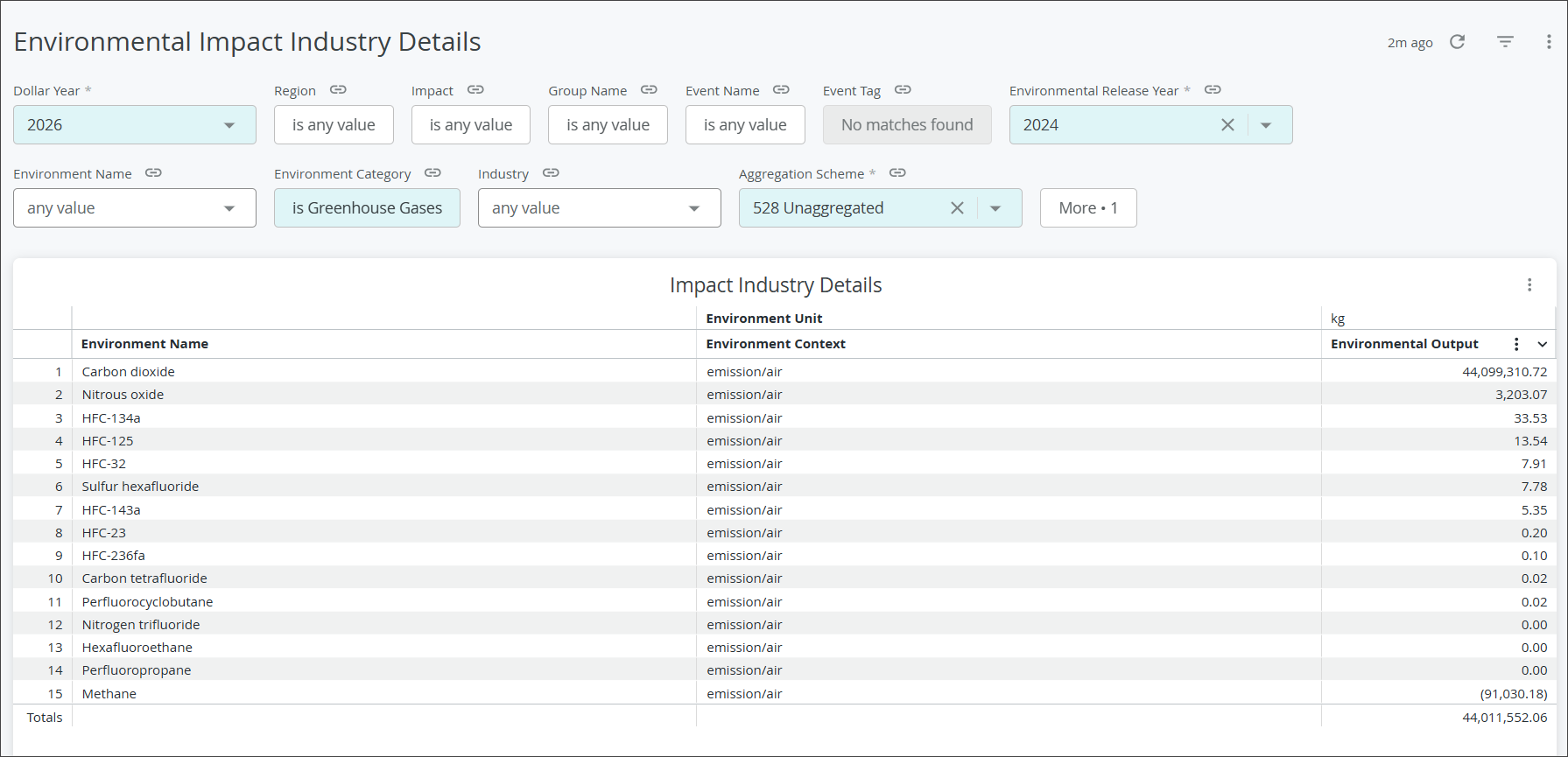
Task: Expand the Aggregation Scheme dropdown arrow
Action: tap(995, 208)
